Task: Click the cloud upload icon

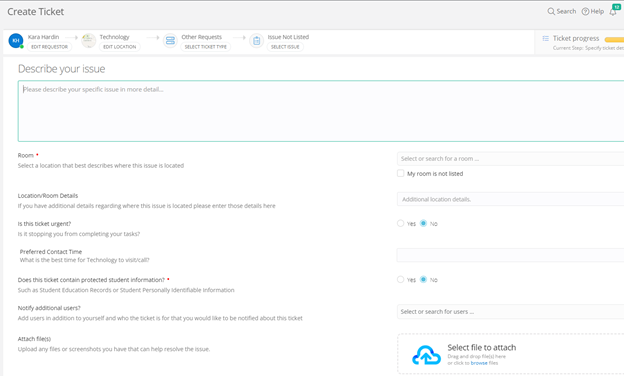Action: [426, 355]
